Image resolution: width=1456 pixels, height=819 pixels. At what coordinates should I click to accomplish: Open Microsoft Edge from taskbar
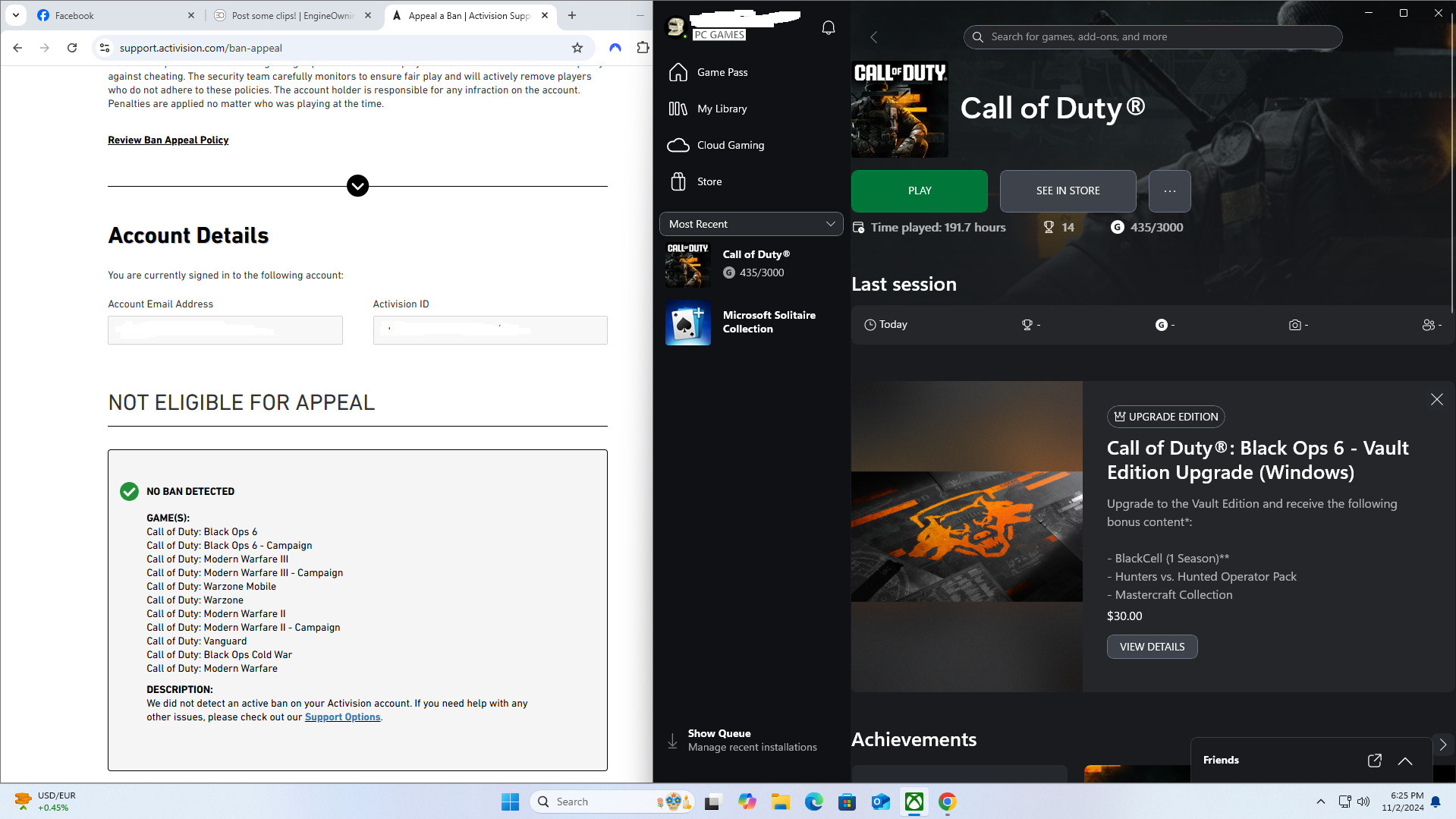click(x=813, y=802)
